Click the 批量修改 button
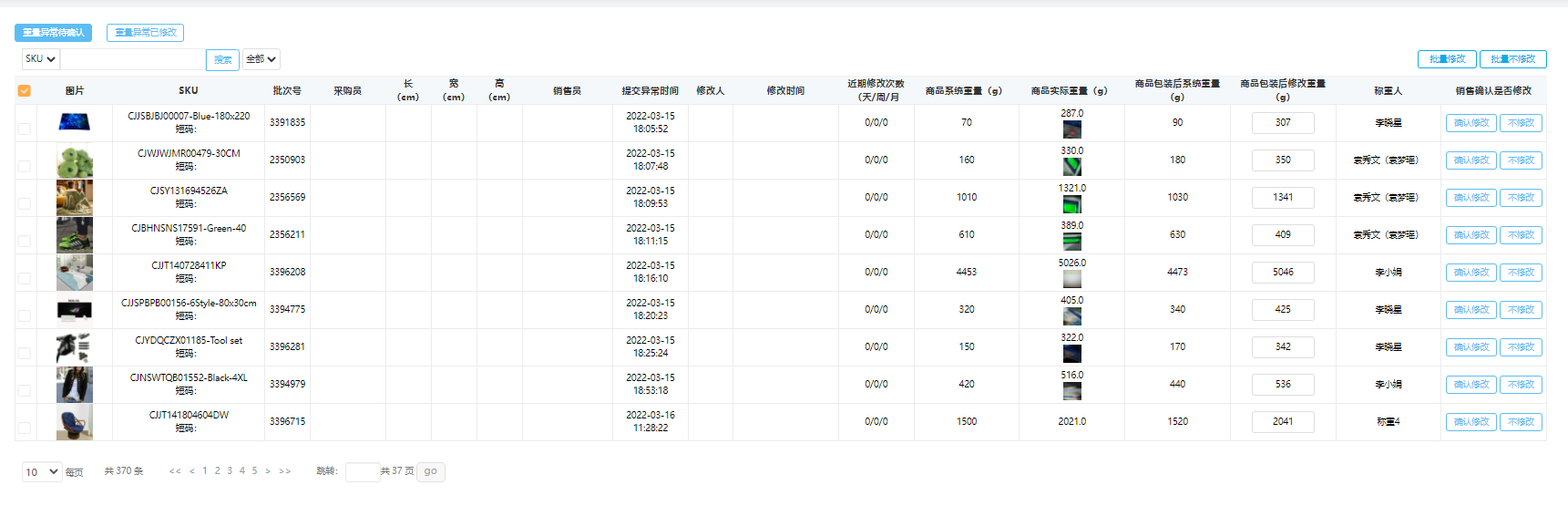 click(1446, 59)
